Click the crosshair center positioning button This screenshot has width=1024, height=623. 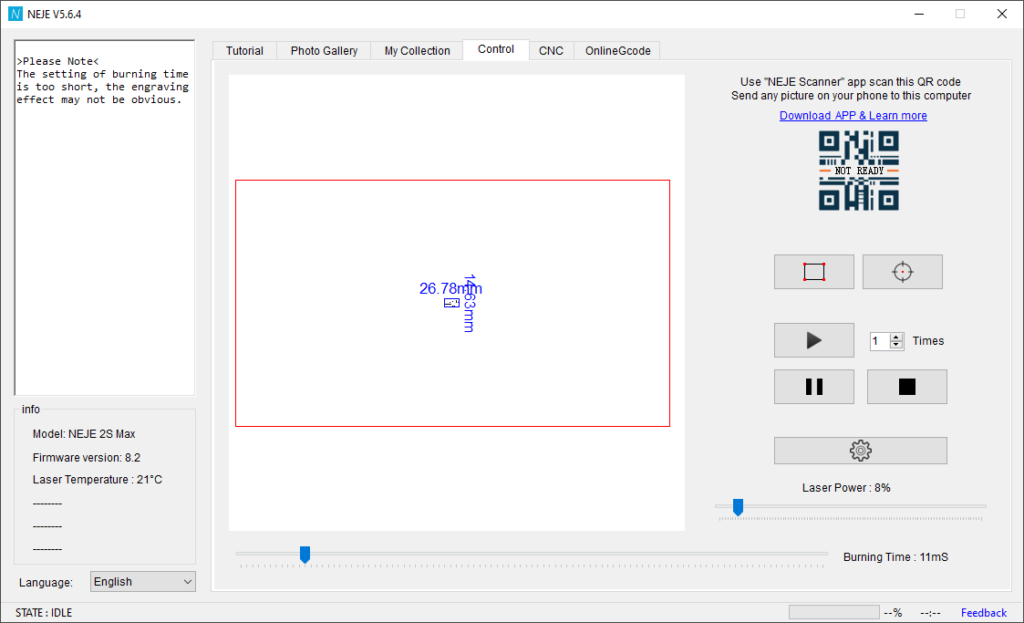[903, 272]
